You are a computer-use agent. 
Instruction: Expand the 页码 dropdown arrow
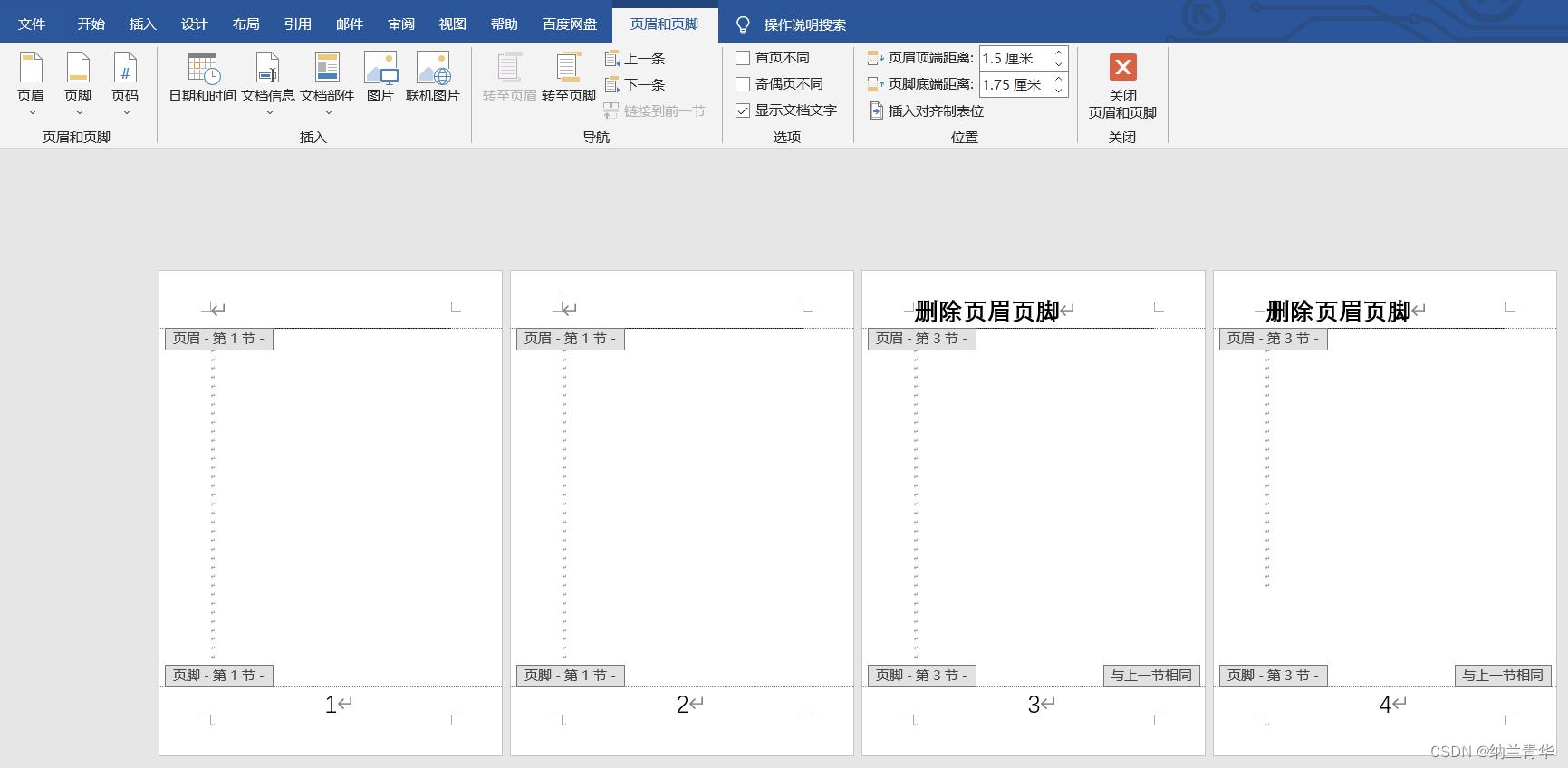click(126, 113)
